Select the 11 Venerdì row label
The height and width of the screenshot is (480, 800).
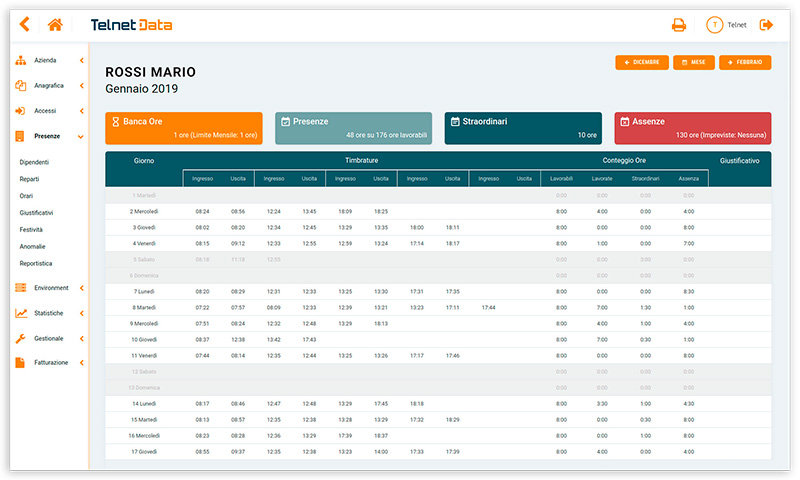(x=144, y=356)
